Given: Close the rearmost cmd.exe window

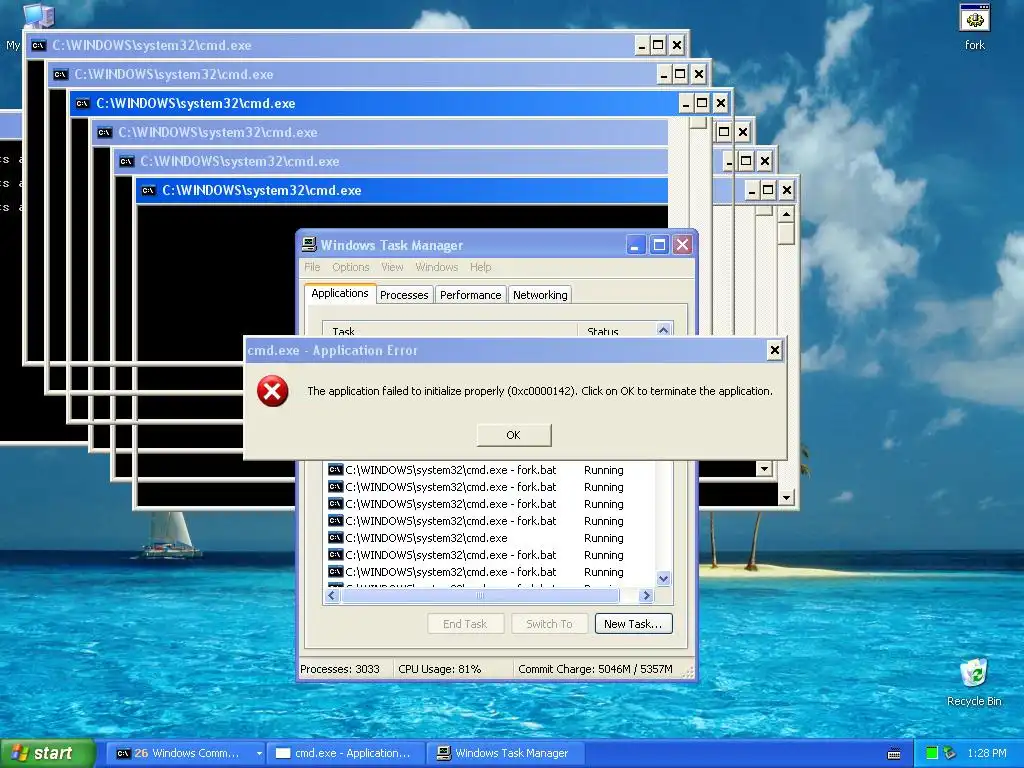Looking at the screenshot, I should click(x=677, y=45).
